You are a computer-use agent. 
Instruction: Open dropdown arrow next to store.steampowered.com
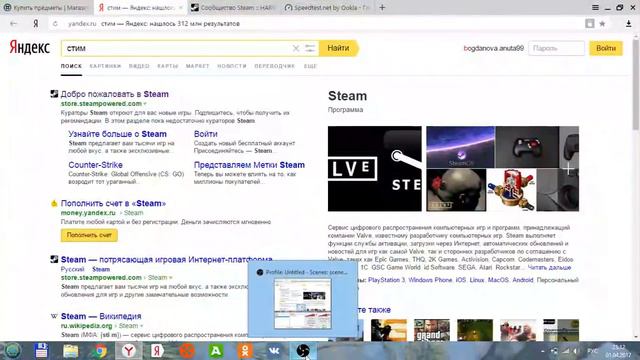(x=145, y=104)
